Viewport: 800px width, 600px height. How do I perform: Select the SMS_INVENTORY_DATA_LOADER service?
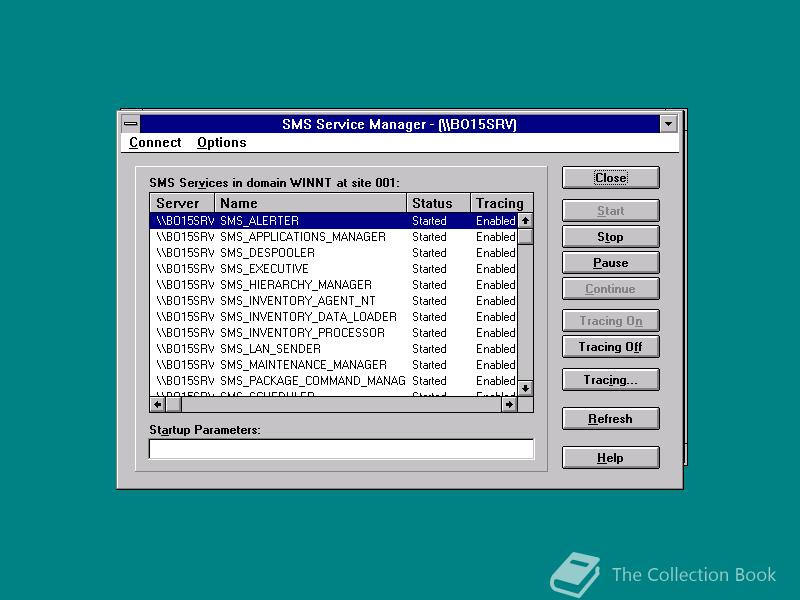coord(334,317)
